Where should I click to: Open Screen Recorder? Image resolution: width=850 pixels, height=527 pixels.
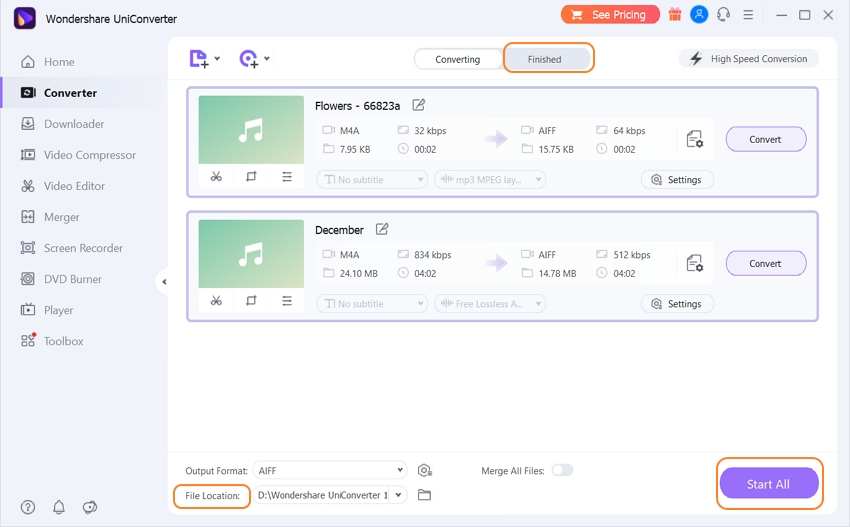click(x=72, y=248)
